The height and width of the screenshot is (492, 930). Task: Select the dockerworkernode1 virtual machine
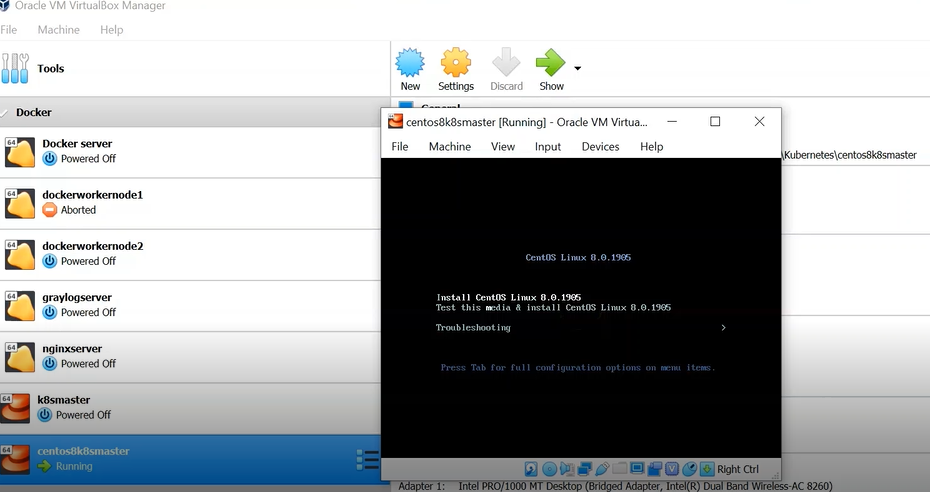[190, 203]
